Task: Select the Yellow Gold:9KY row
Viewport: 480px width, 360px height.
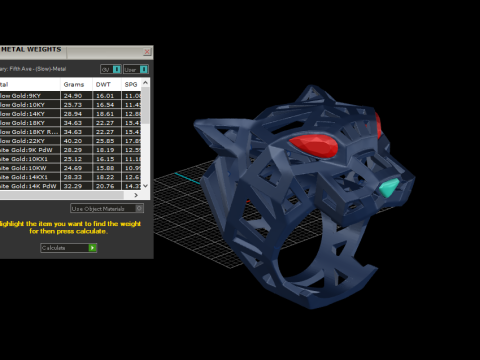Action: click(x=70, y=96)
